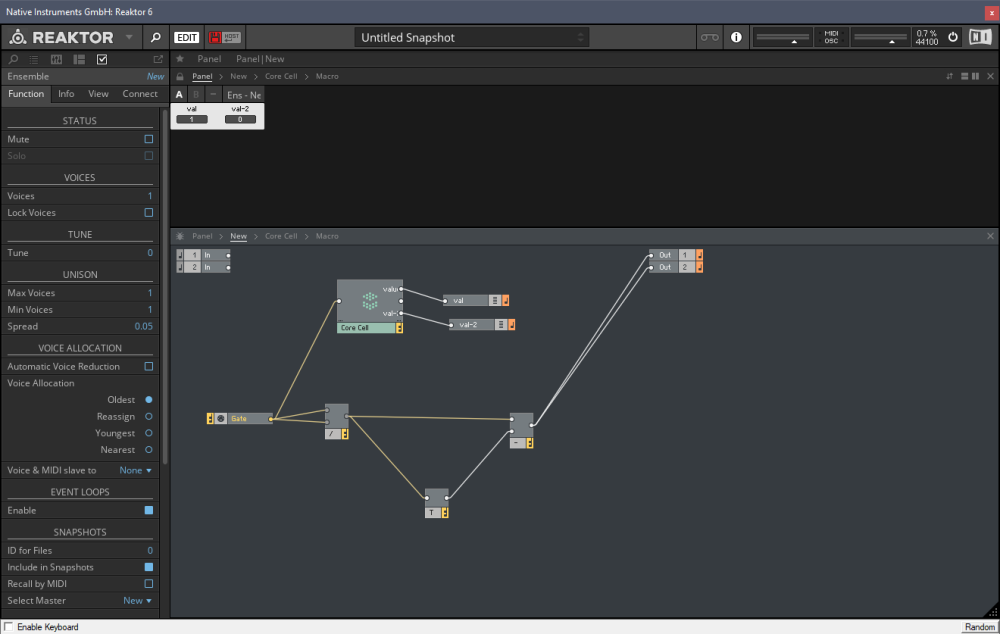Click the Spread value 0.05
This screenshot has height=634, width=1000.
click(143, 326)
